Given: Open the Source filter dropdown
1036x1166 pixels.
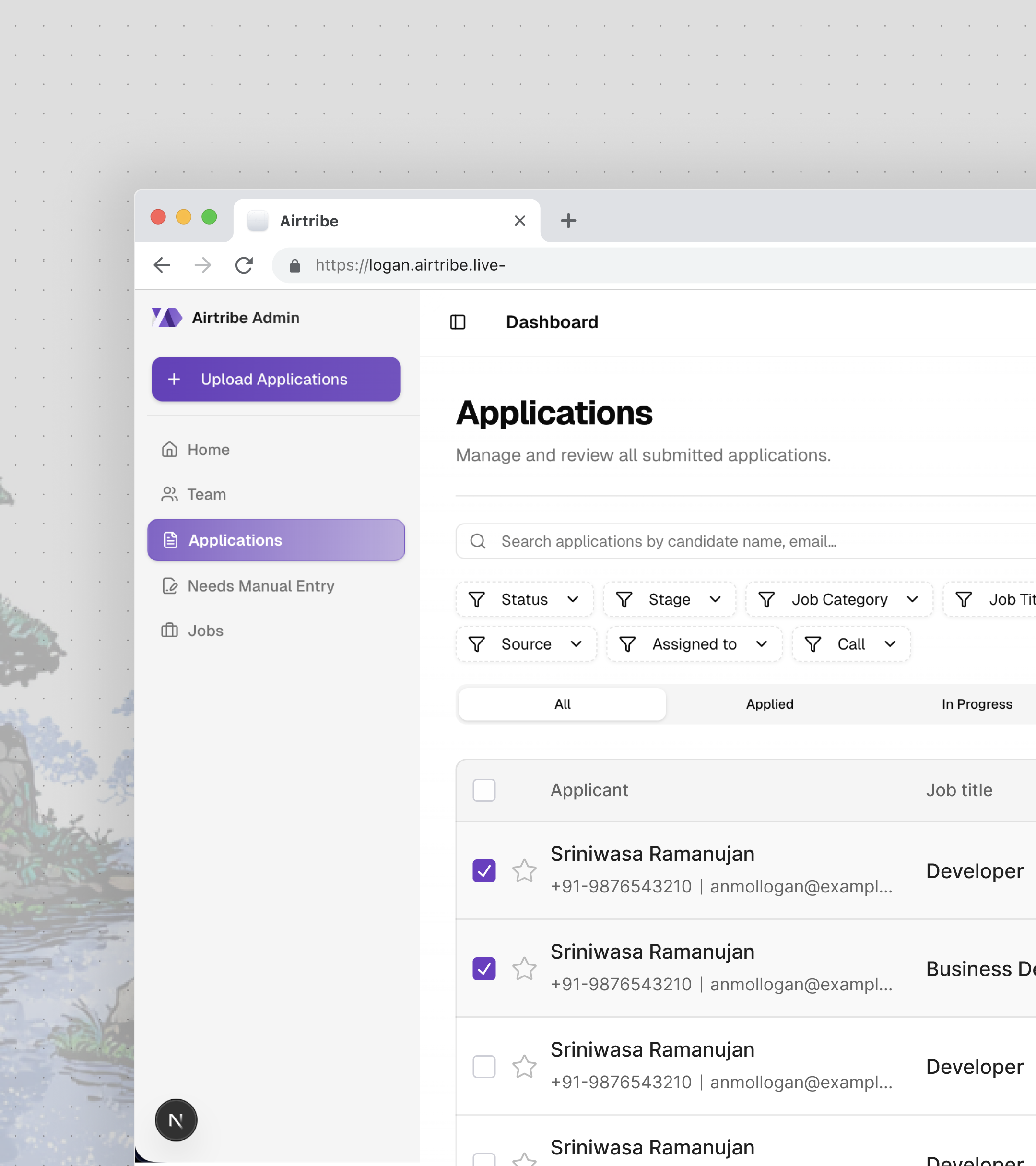Looking at the screenshot, I should [526, 644].
